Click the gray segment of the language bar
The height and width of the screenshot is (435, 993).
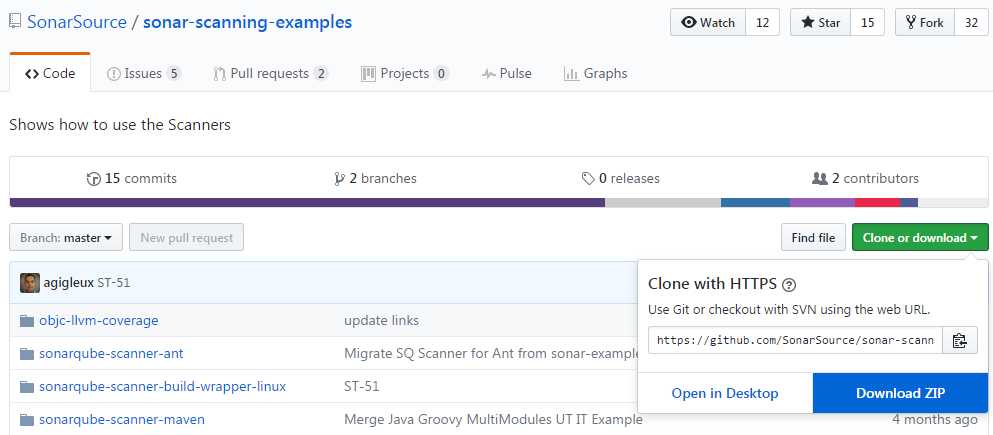(x=662, y=203)
